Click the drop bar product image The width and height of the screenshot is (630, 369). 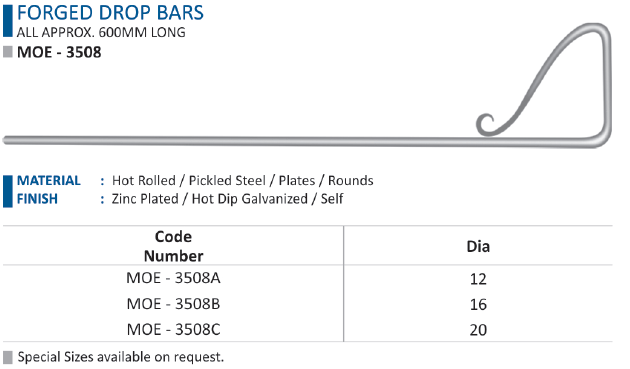pyautogui.click(x=307, y=85)
